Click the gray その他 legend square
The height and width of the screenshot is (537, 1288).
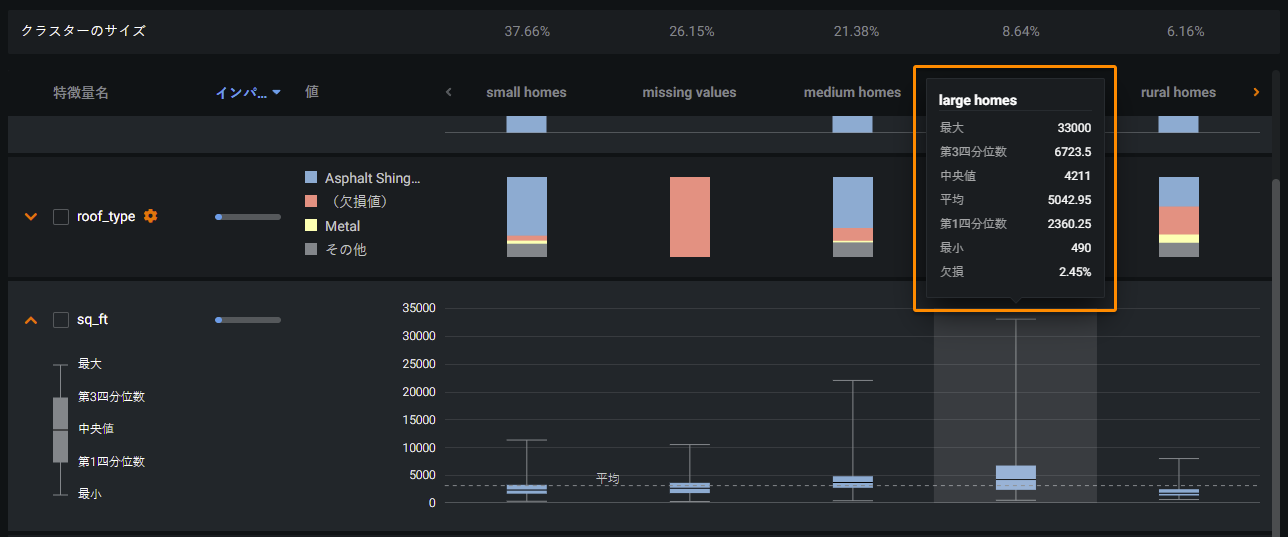[x=311, y=250]
